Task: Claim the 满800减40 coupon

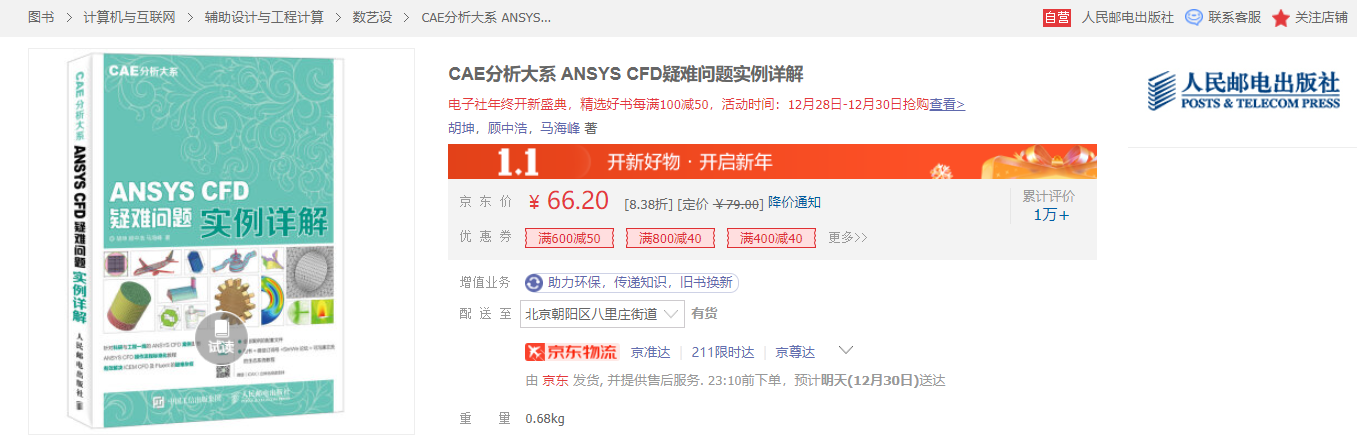Action: tap(670, 238)
